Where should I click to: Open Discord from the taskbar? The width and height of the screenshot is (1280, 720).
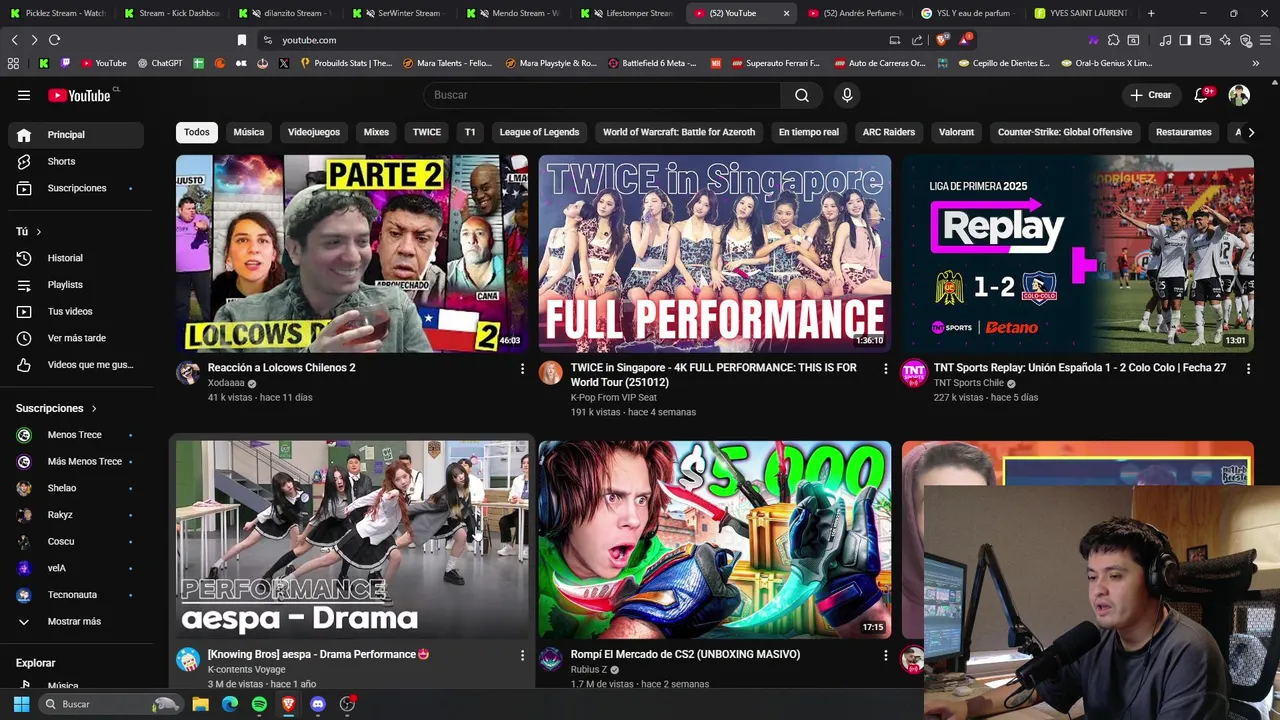[318, 704]
